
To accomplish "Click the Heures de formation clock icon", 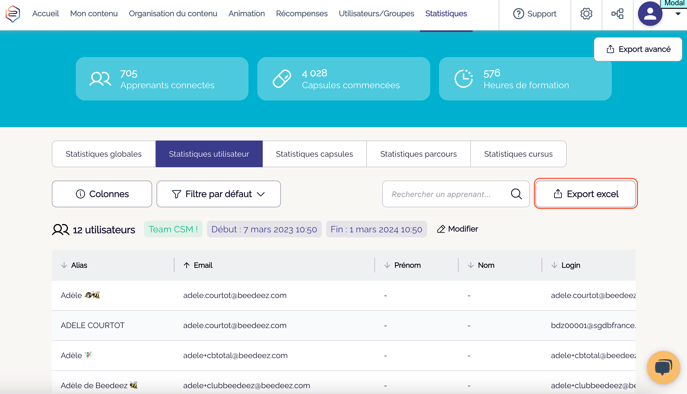I will click(x=463, y=79).
